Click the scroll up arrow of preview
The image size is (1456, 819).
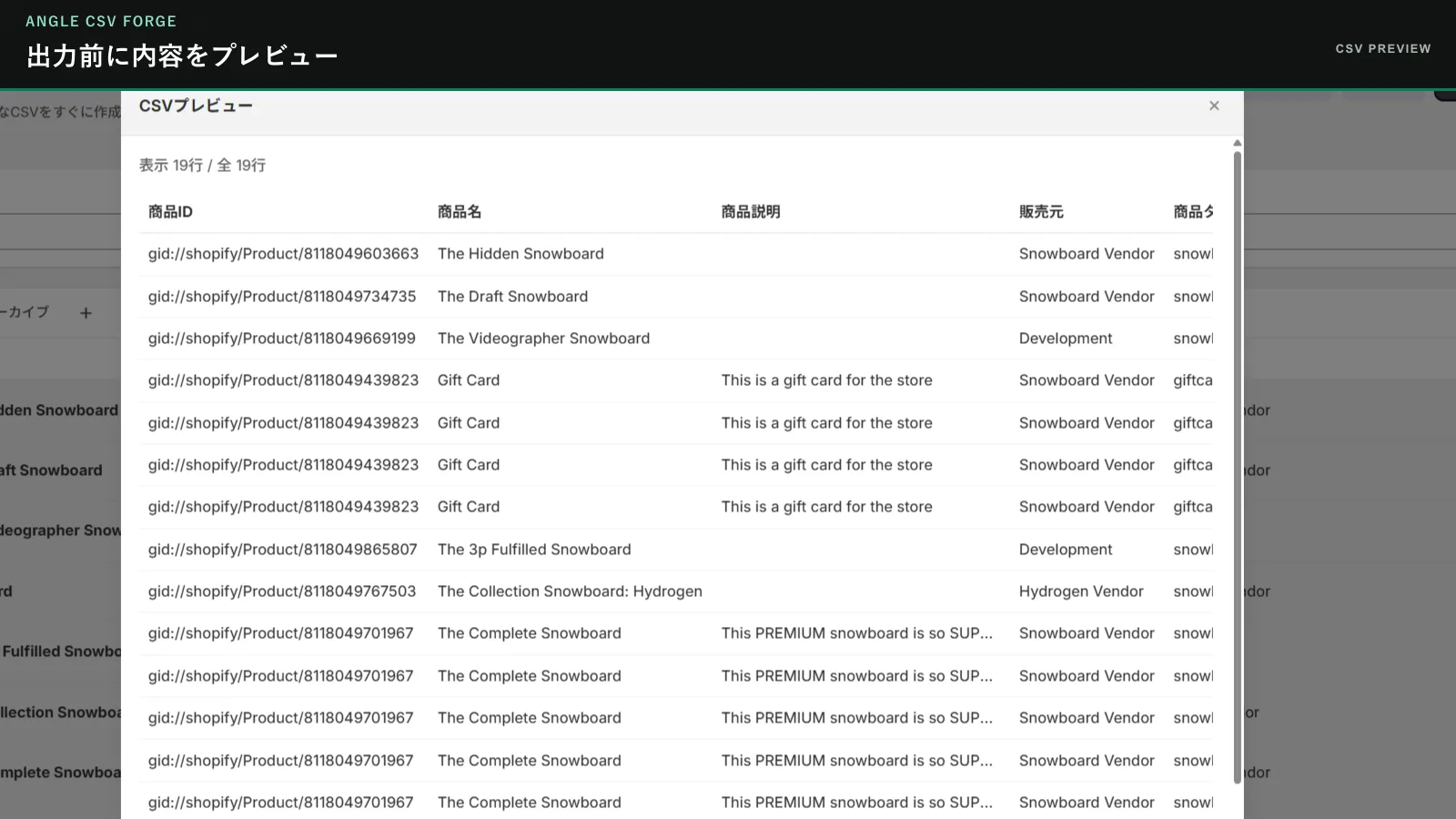(1237, 143)
